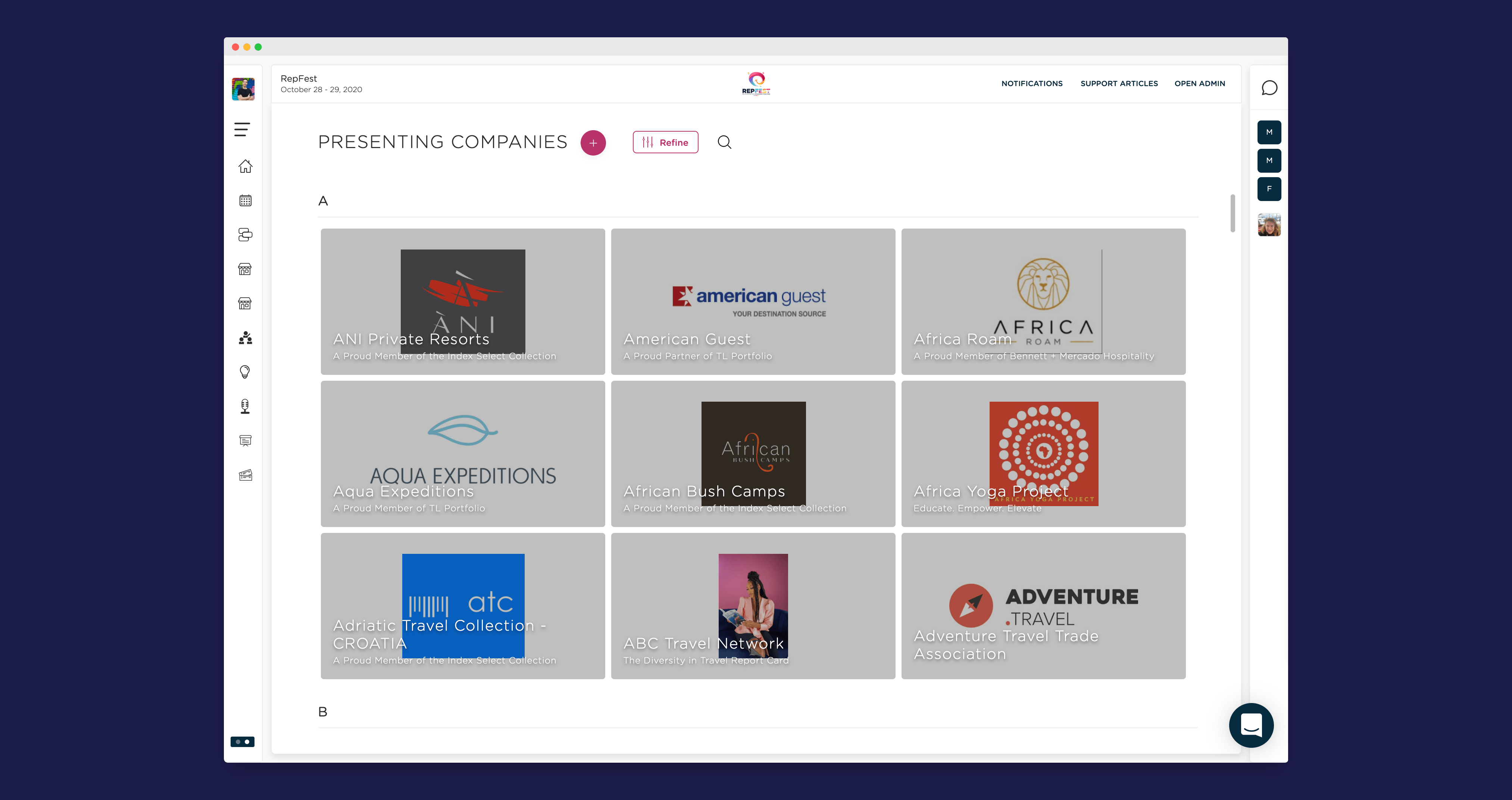Open the M avatar directly under chat bubble
The width and height of the screenshot is (1512, 800).
tap(1269, 132)
